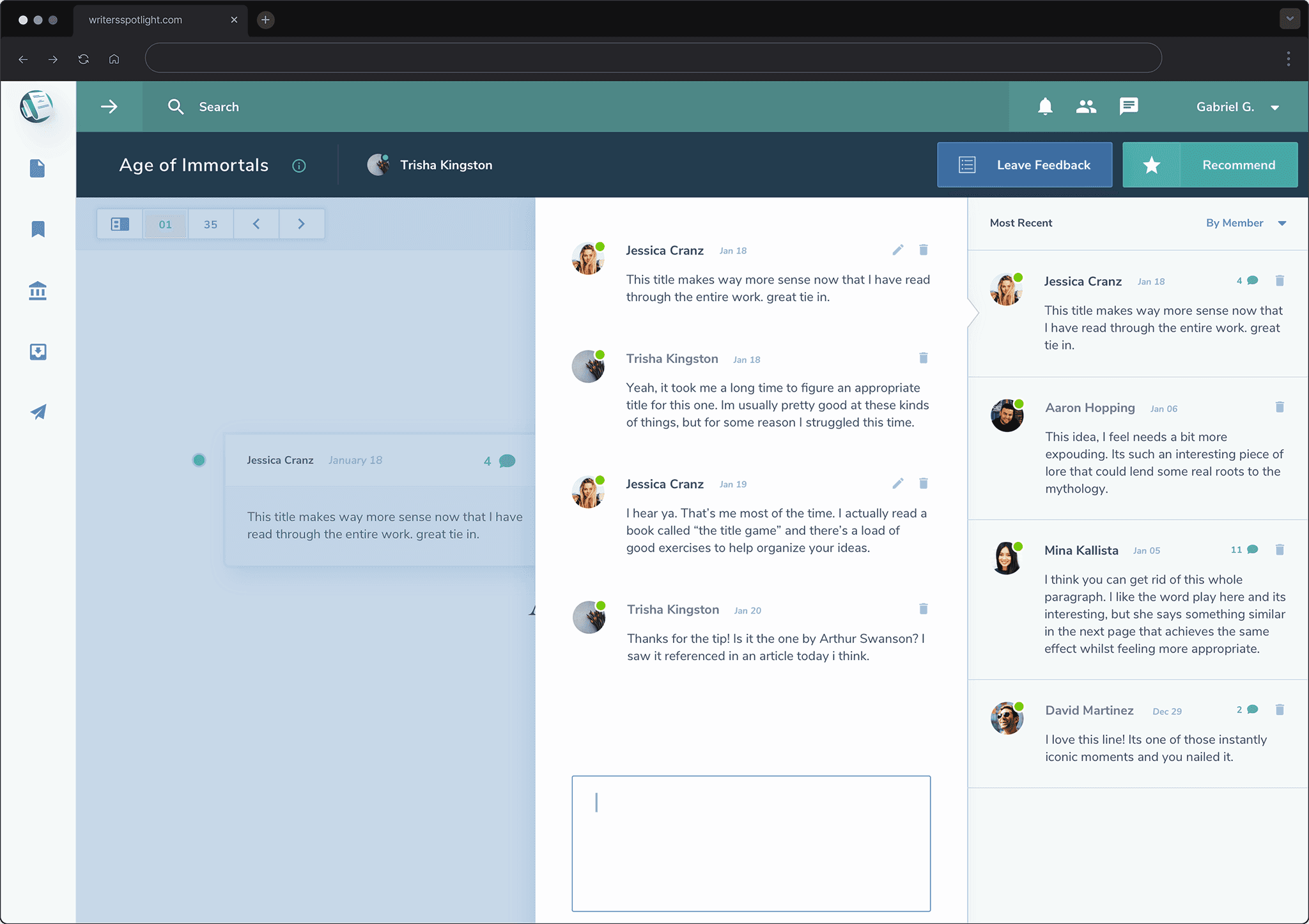Delete Mina Kallista's comment
Screen dimensions: 1309x924
pyautogui.click(x=1280, y=550)
